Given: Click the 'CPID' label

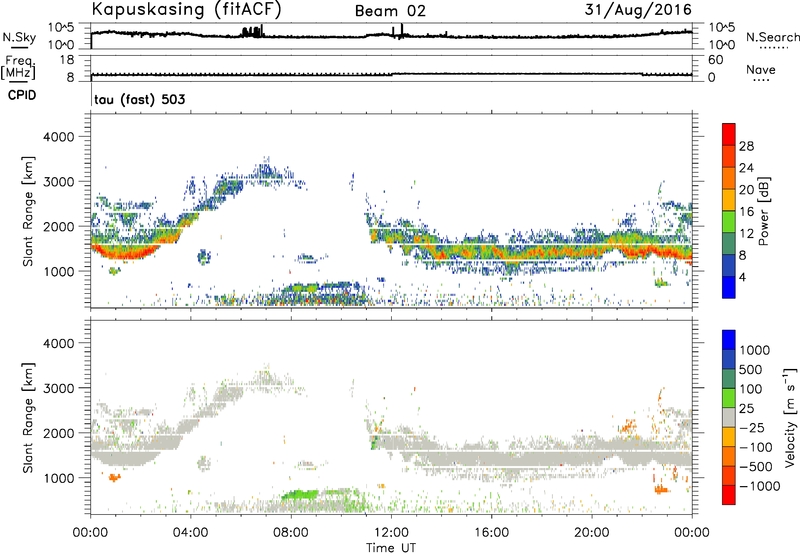Looking at the screenshot, I should coord(22,95).
